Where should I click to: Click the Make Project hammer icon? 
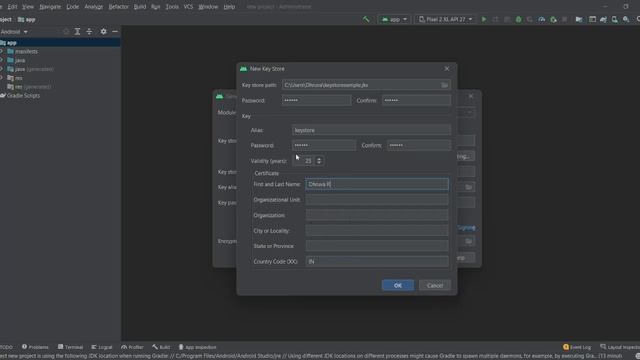(366, 19)
